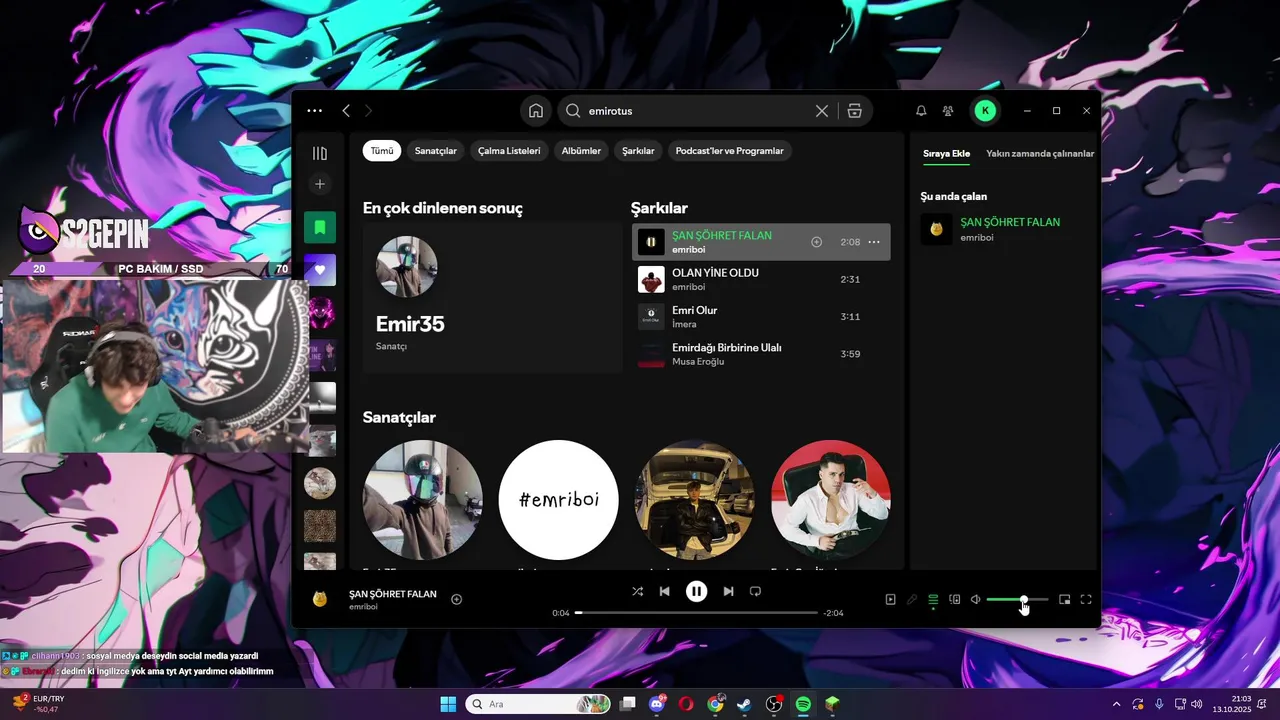Add ŞAN ŞÖHRET FALAN row to Liked Songs

tap(816, 242)
